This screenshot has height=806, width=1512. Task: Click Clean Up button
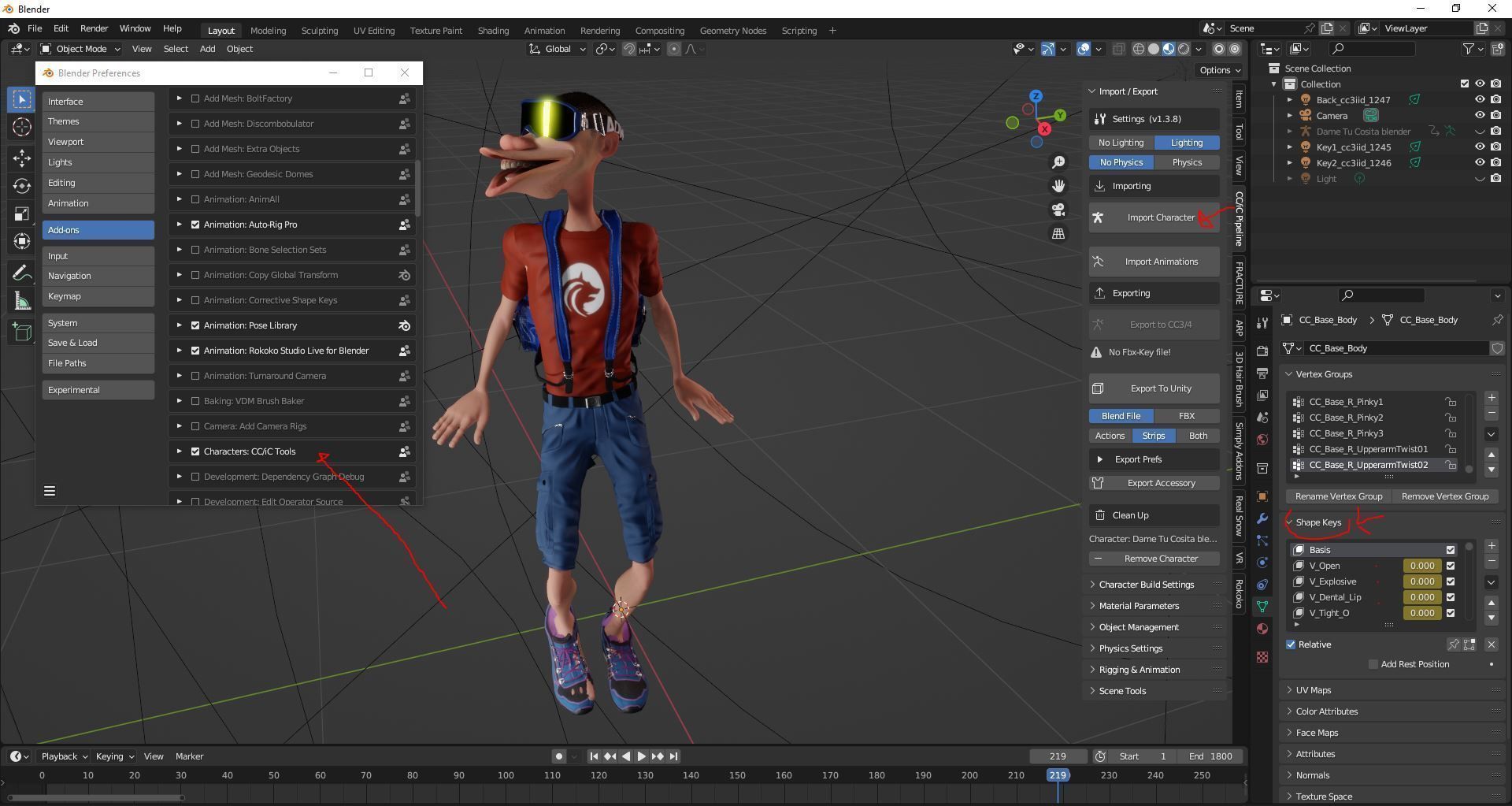click(x=1154, y=515)
